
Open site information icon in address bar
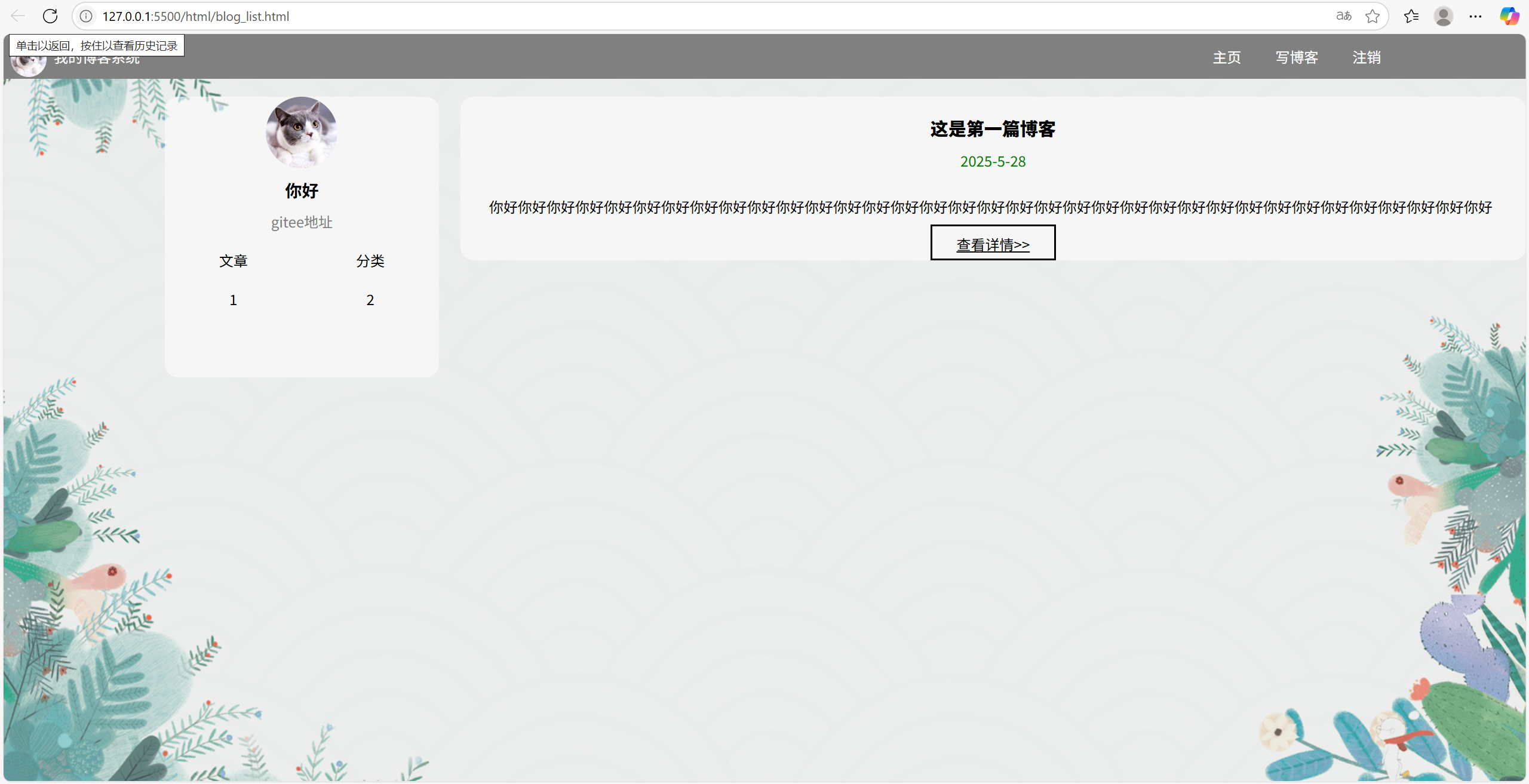[86, 16]
